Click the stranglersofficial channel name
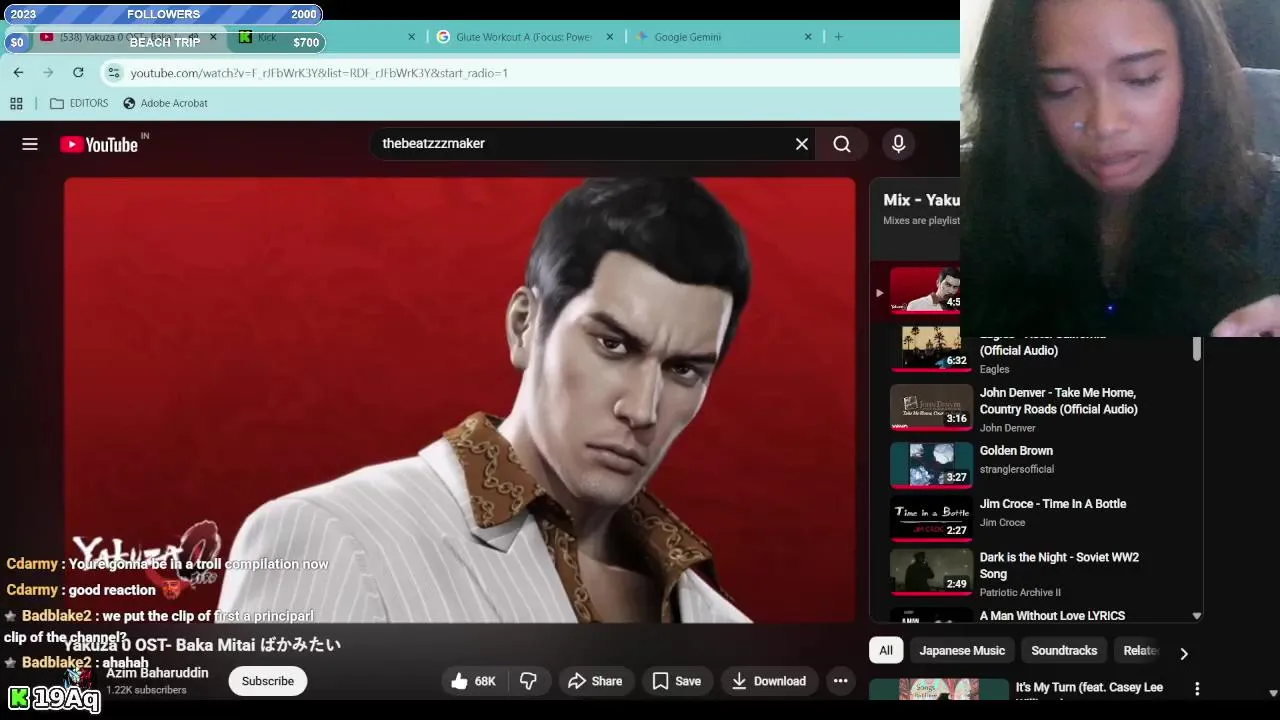Screen dimensions: 1280x720 [1016, 469]
